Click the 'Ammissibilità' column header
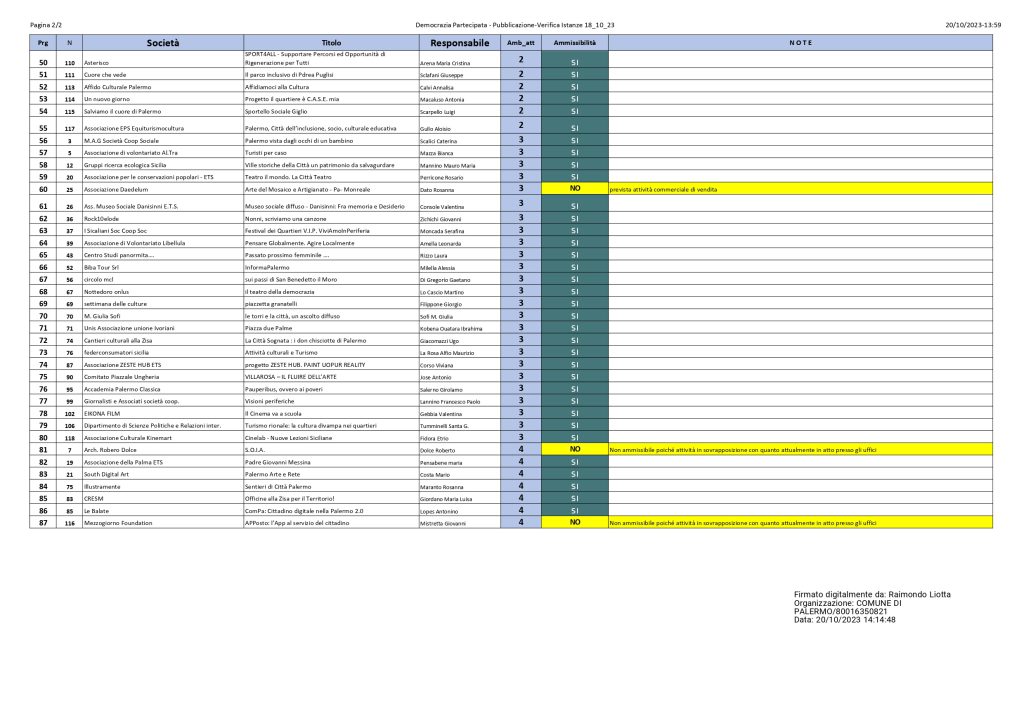Screen dimensions: 1024x724 (575, 43)
